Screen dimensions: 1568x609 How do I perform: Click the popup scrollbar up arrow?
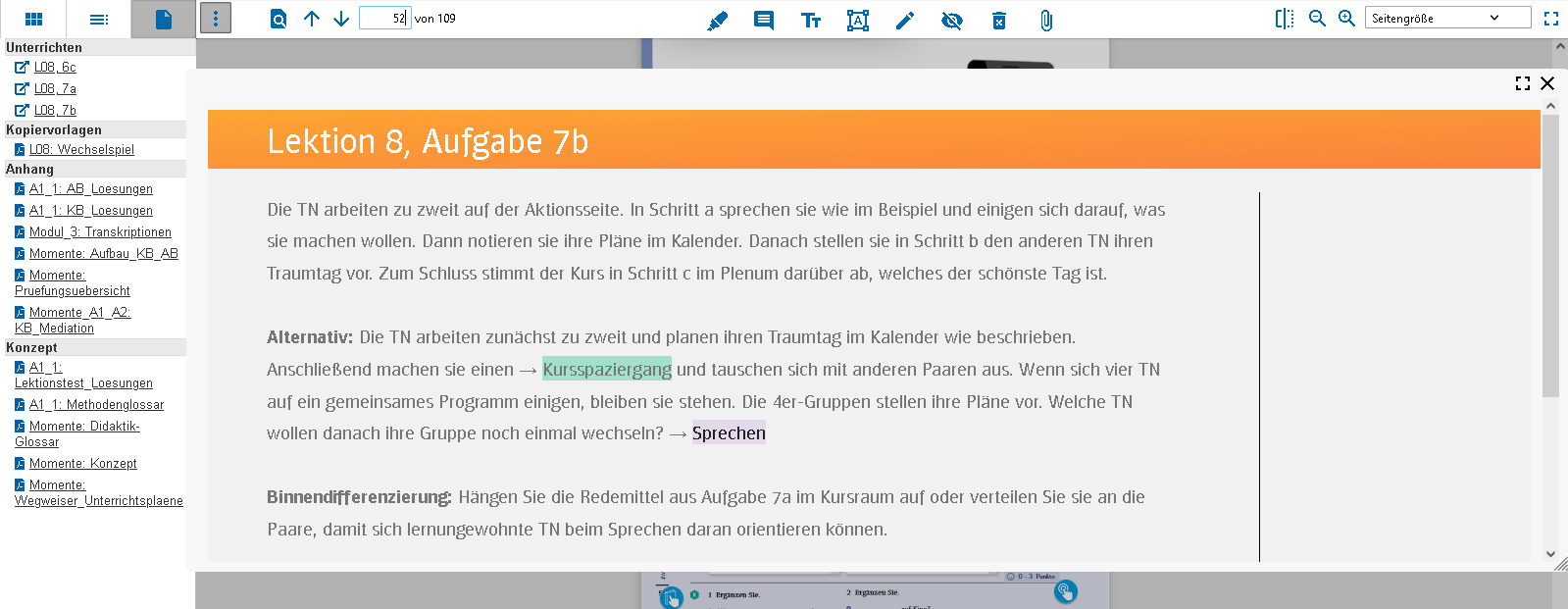[x=1550, y=106]
